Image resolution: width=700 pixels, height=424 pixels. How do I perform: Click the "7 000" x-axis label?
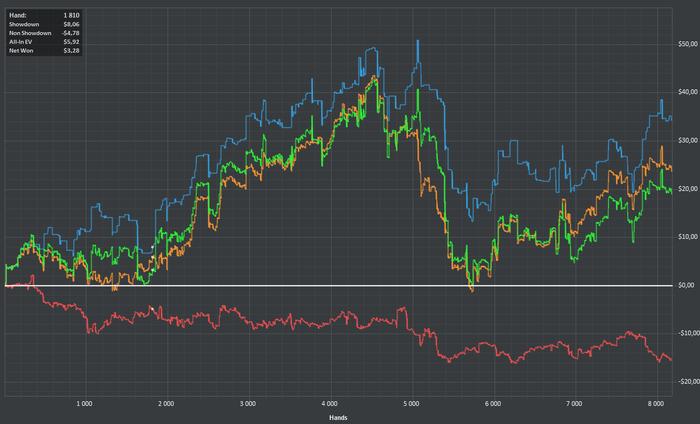[575, 404]
